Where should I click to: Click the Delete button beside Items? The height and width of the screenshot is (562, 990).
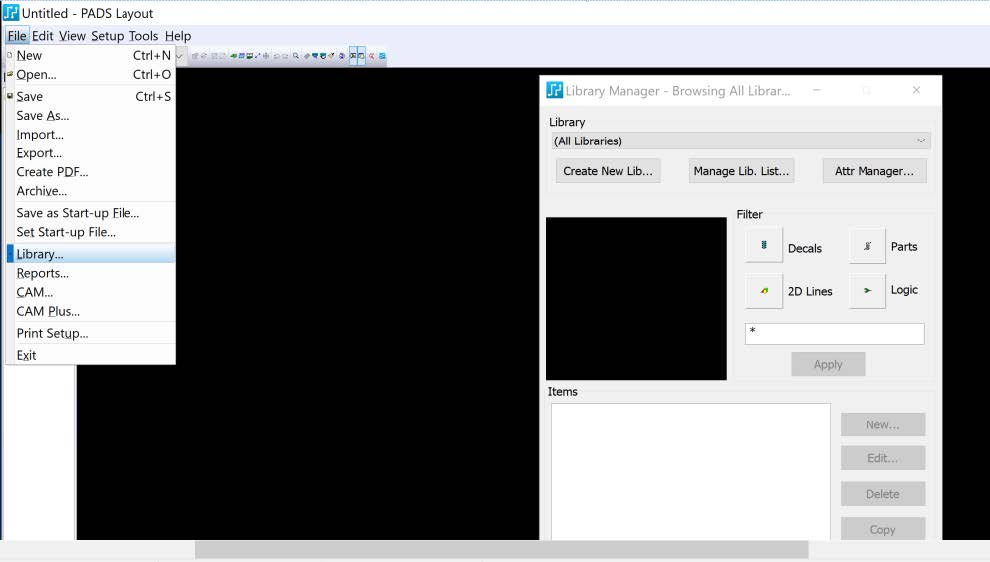click(x=883, y=494)
